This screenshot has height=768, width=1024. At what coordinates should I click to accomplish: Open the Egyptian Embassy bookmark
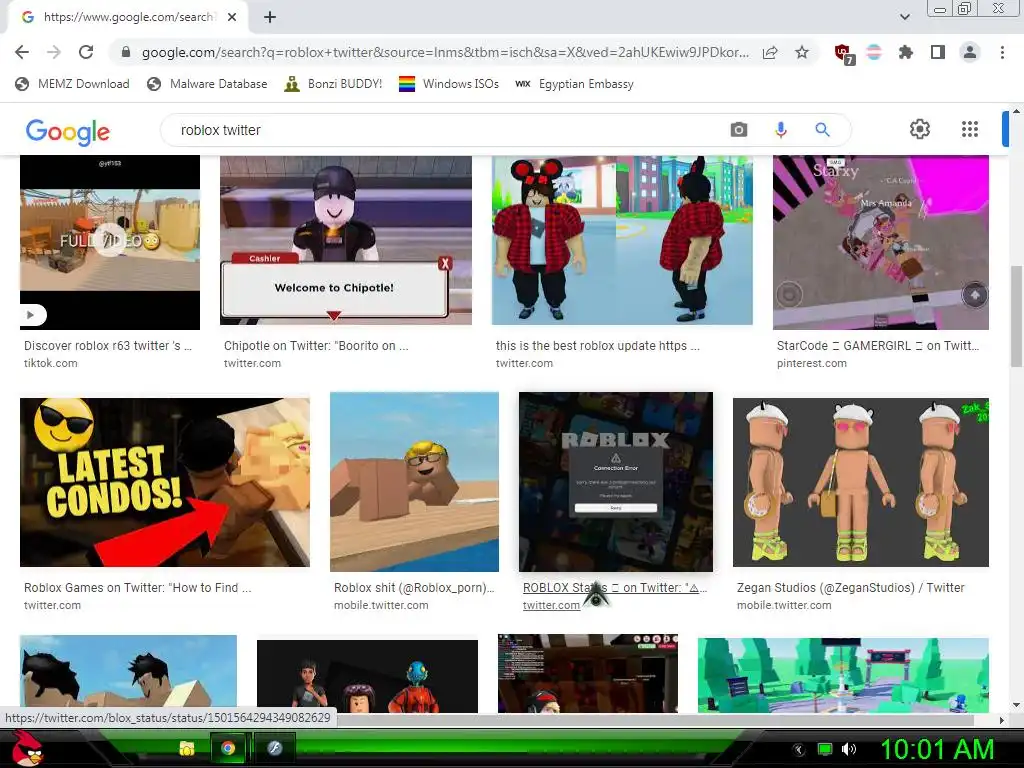click(574, 84)
